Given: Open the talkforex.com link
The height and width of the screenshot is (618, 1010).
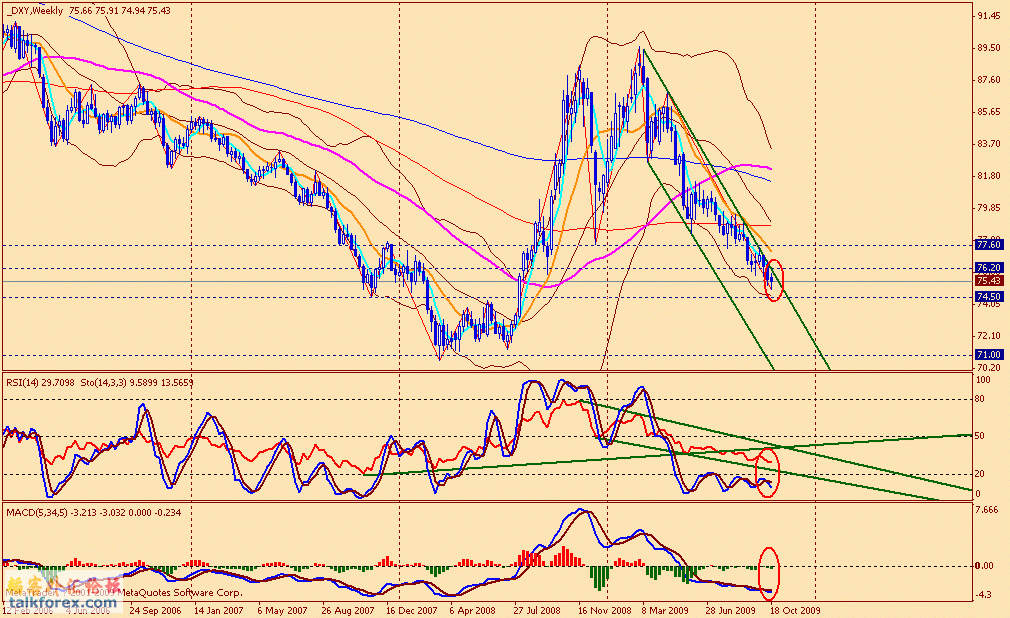Looking at the screenshot, I should point(63,603).
